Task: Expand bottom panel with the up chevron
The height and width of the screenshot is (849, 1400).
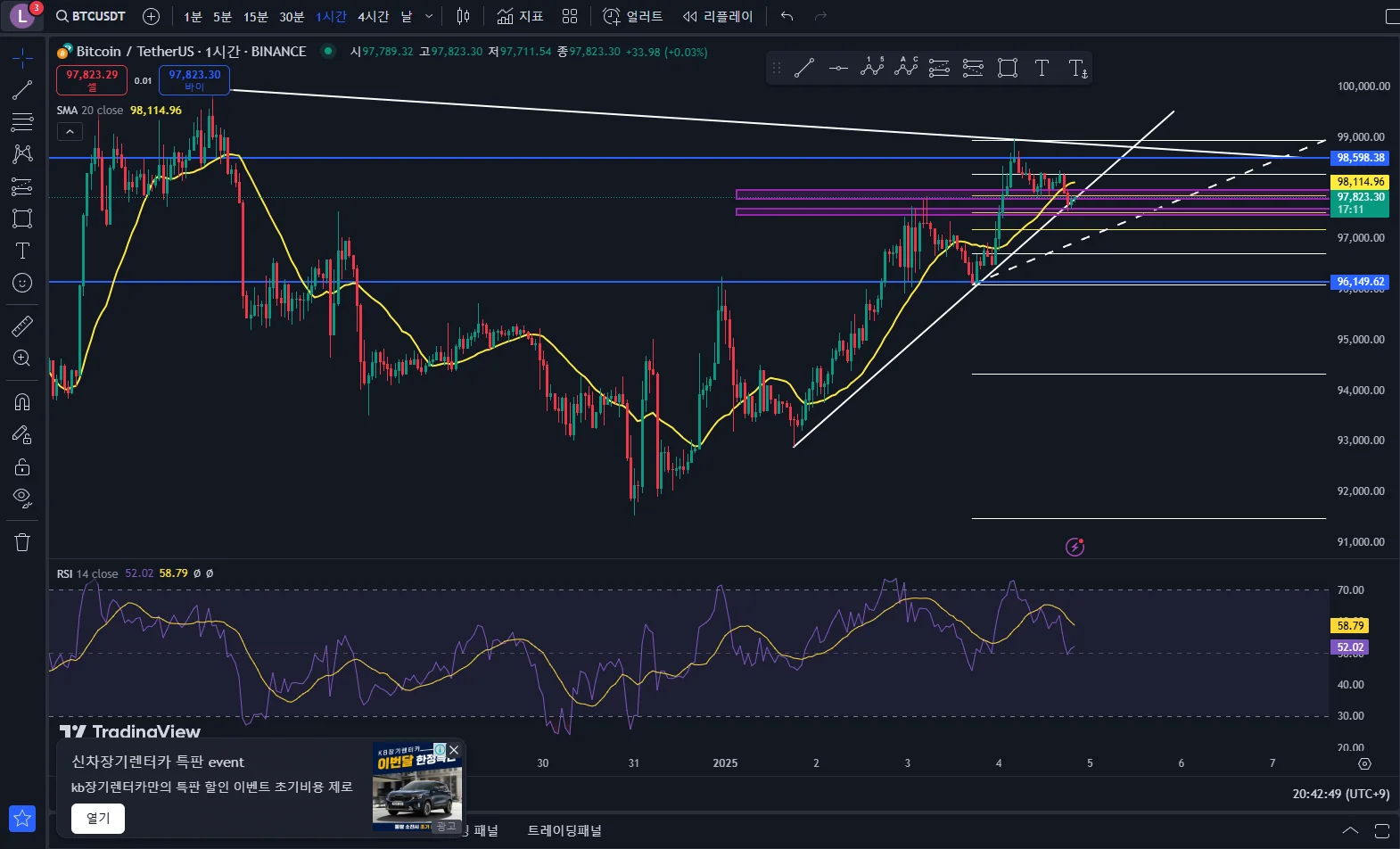Action: click(x=1350, y=830)
